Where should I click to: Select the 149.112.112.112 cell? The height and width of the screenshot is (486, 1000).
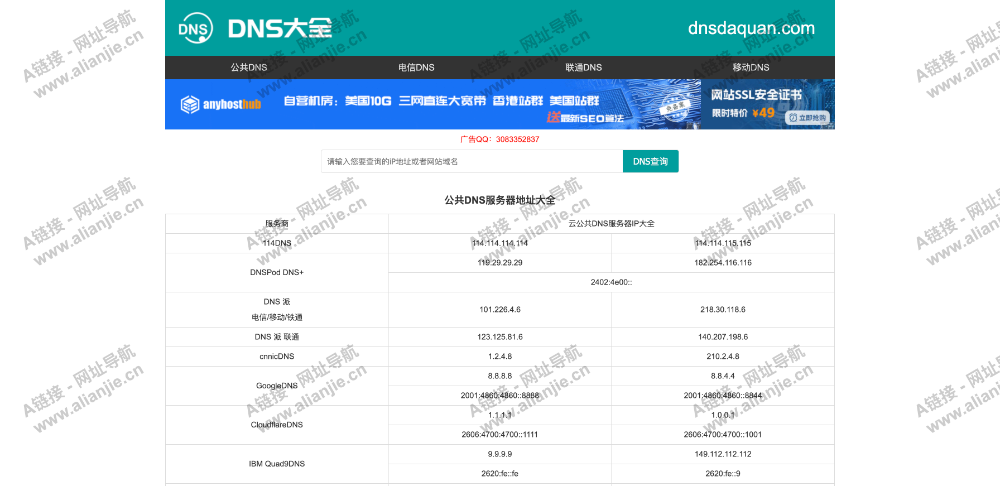pos(723,454)
